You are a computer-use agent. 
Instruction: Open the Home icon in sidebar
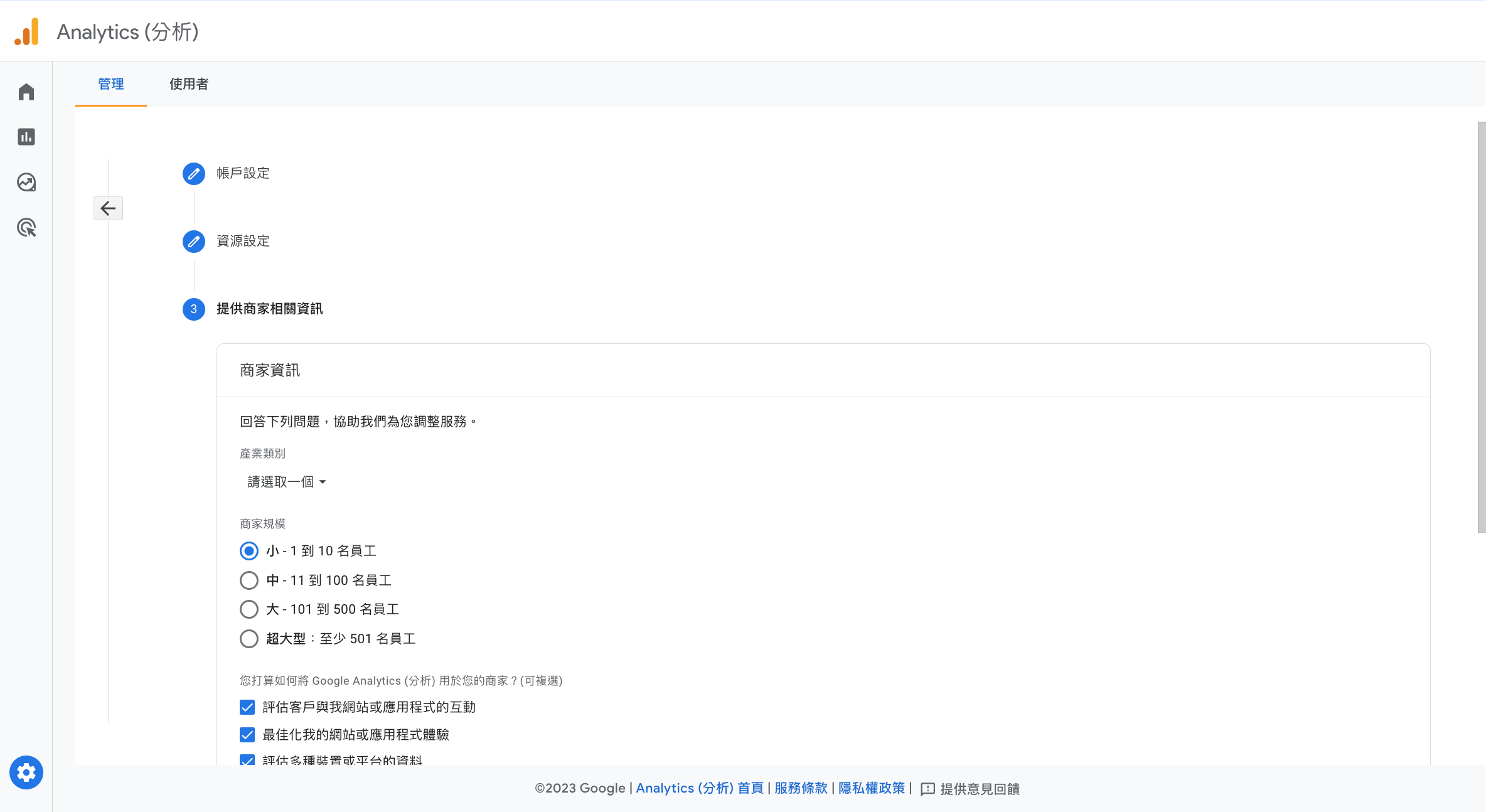pyautogui.click(x=26, y=92)
